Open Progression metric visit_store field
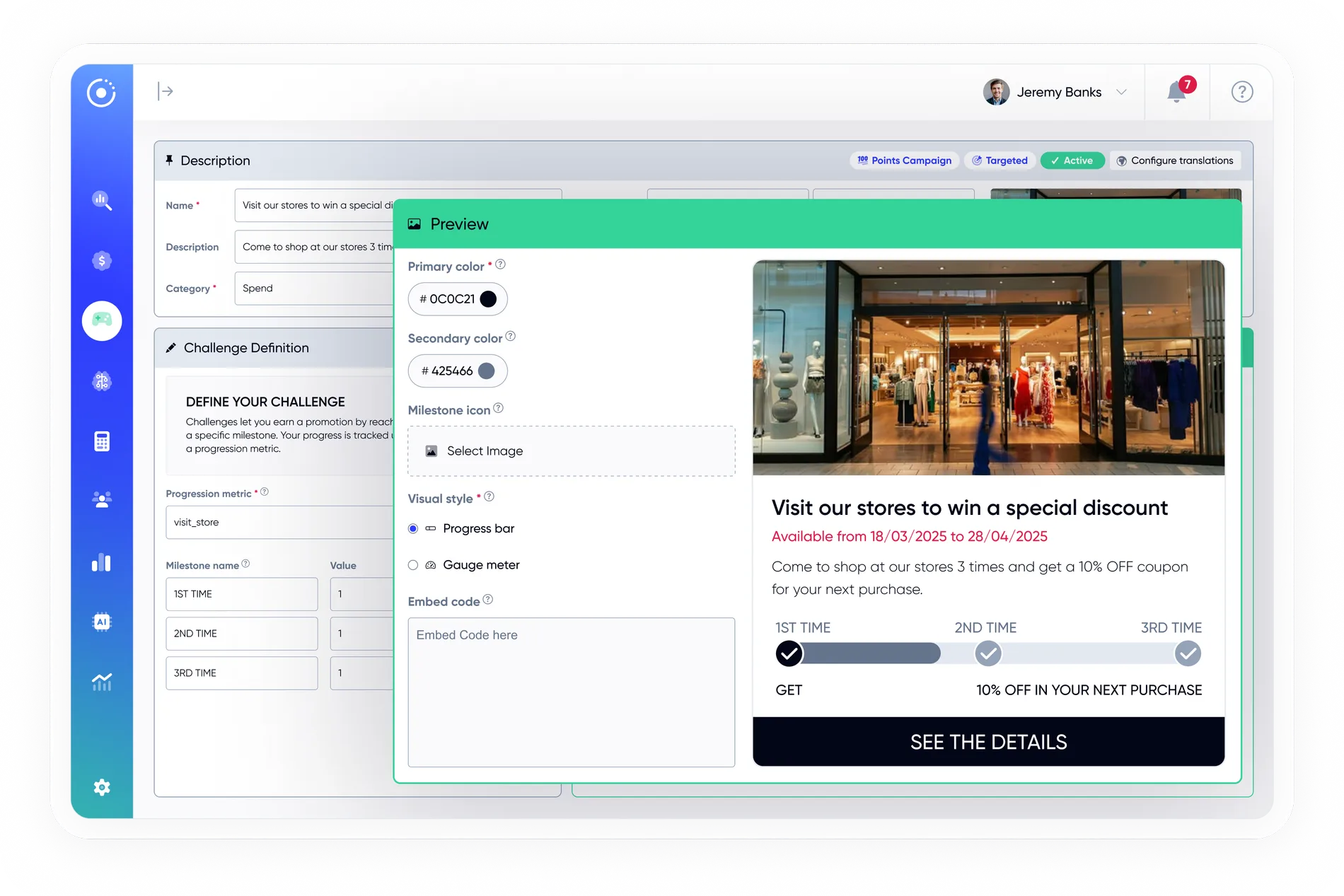Image resolution: width=1344 pixels, height=896 pixels. [280, 523]
